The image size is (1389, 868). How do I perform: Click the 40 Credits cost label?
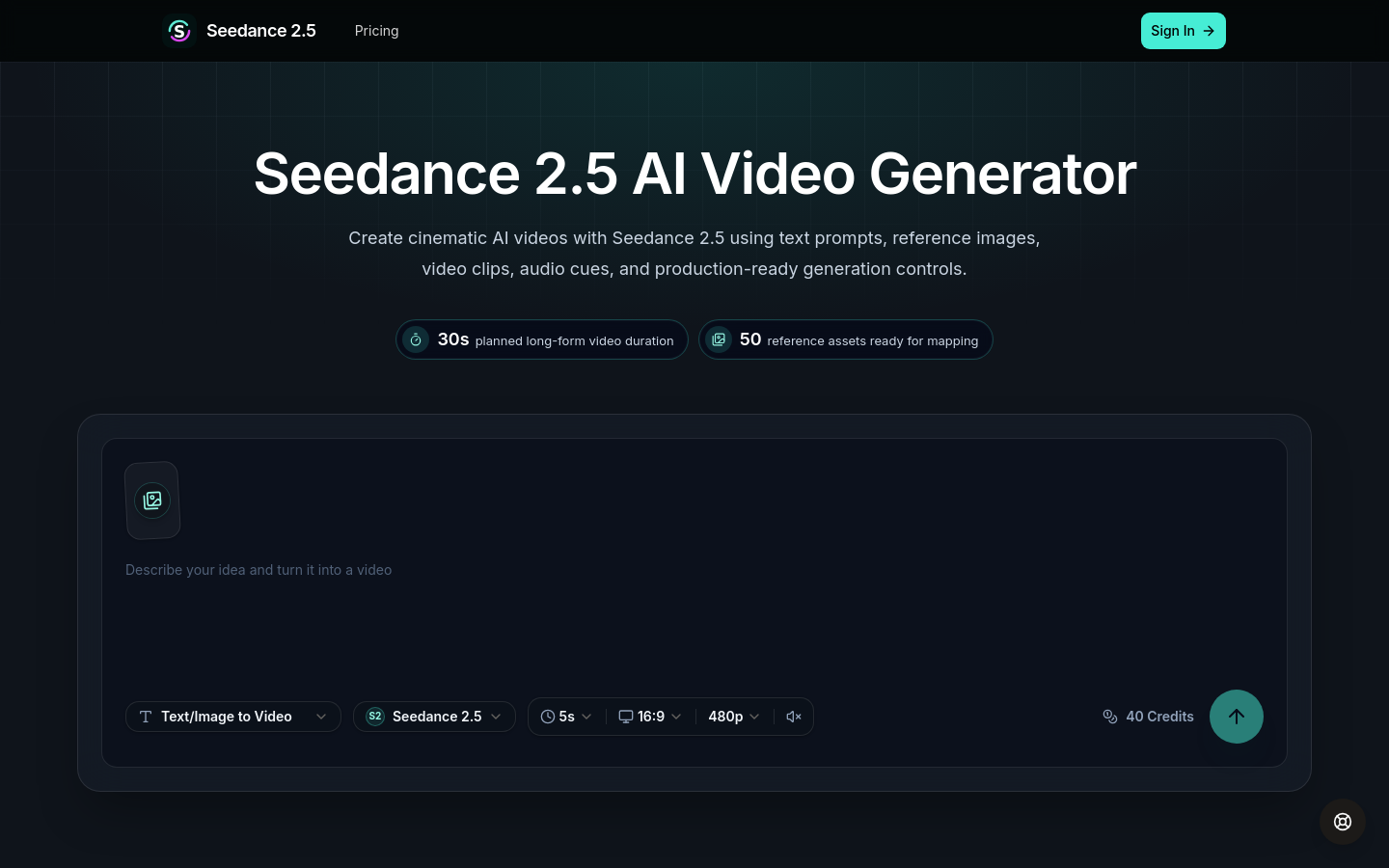pyautogui.click(x=1159, y=717)
